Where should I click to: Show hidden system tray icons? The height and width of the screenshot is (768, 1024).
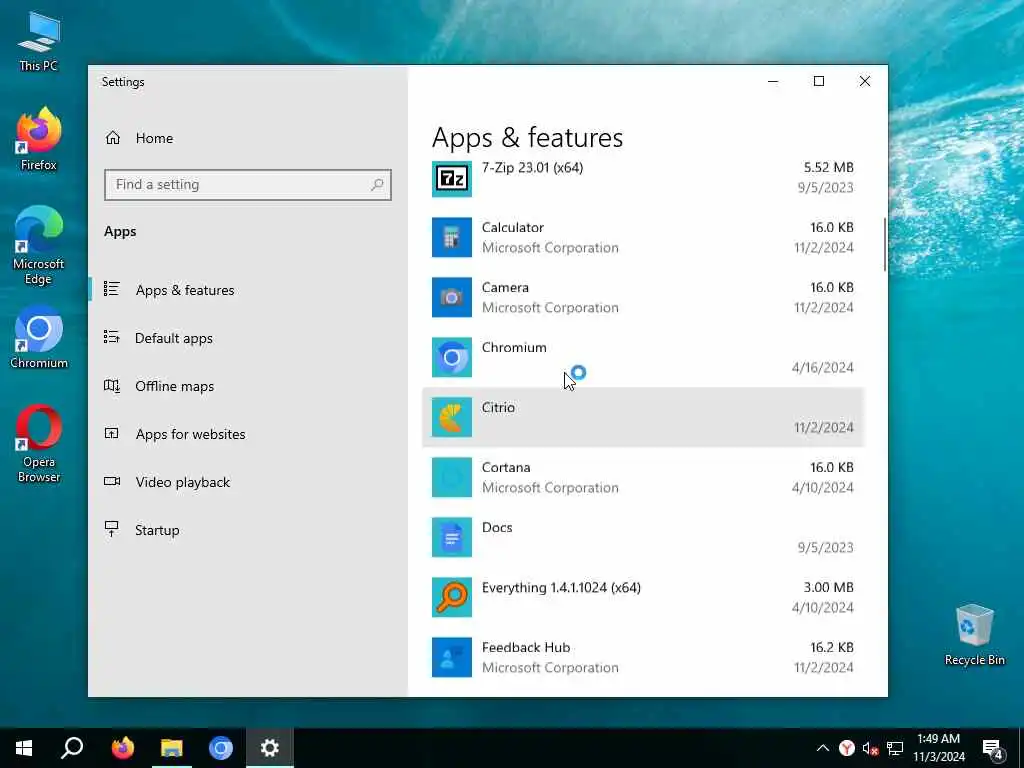(x=823, y=748)
